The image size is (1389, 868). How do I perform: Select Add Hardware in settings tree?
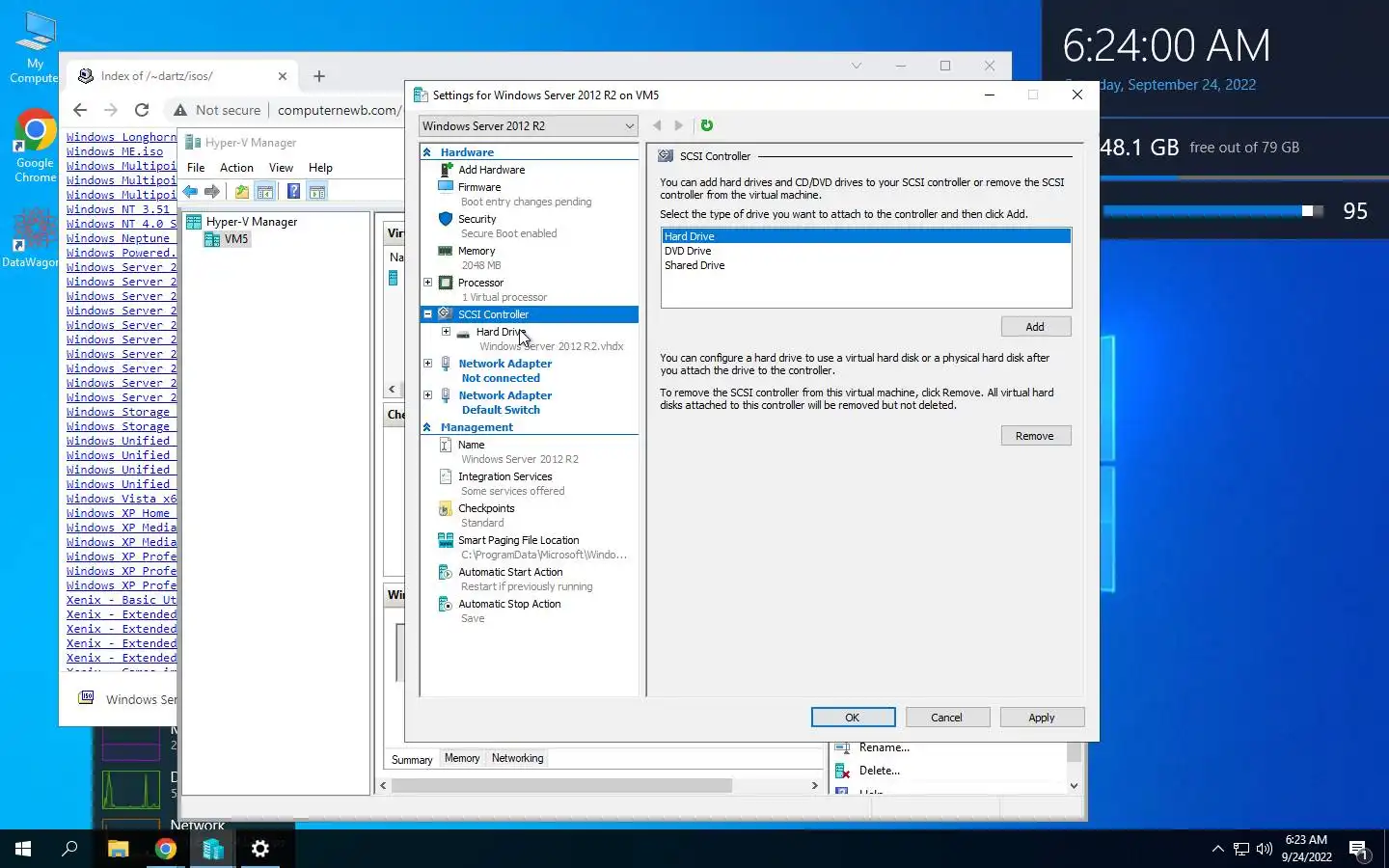(x=491, y=170)
